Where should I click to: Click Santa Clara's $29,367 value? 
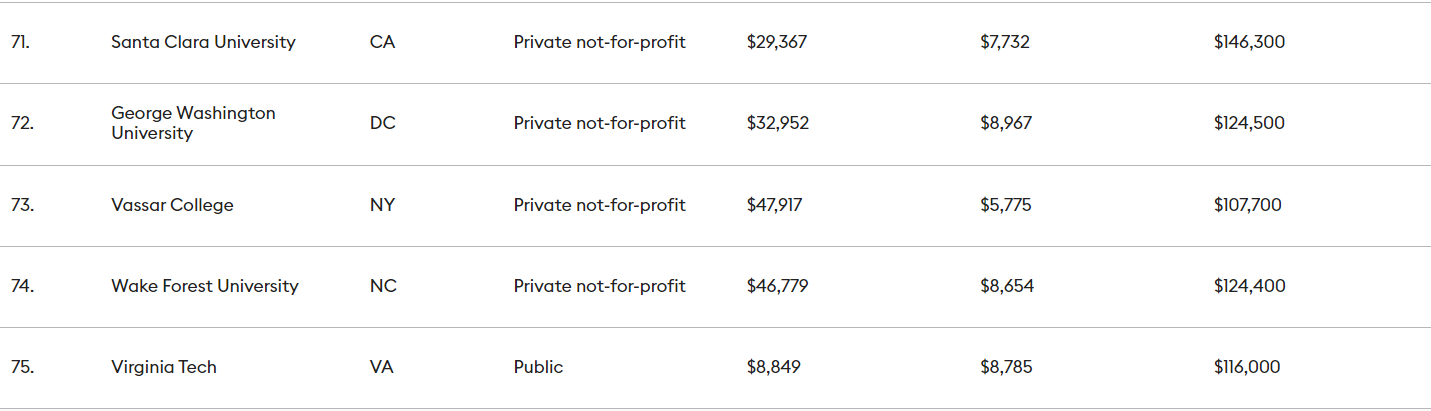(x=776, y=42)
